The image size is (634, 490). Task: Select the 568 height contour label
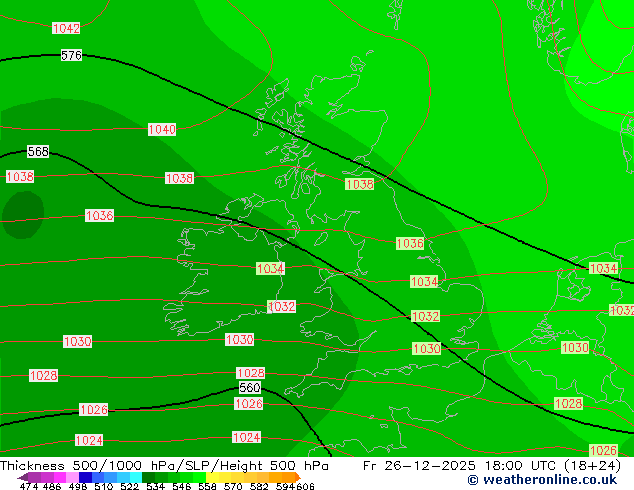(38, 151)
